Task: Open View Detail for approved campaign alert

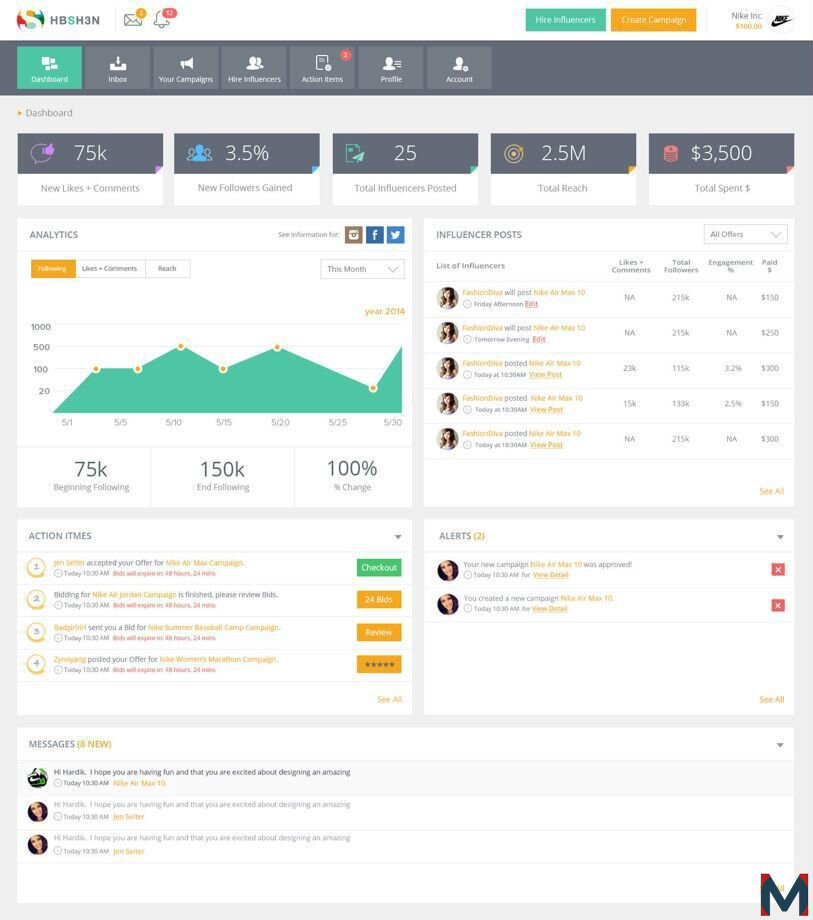Action: coord(551,575)
